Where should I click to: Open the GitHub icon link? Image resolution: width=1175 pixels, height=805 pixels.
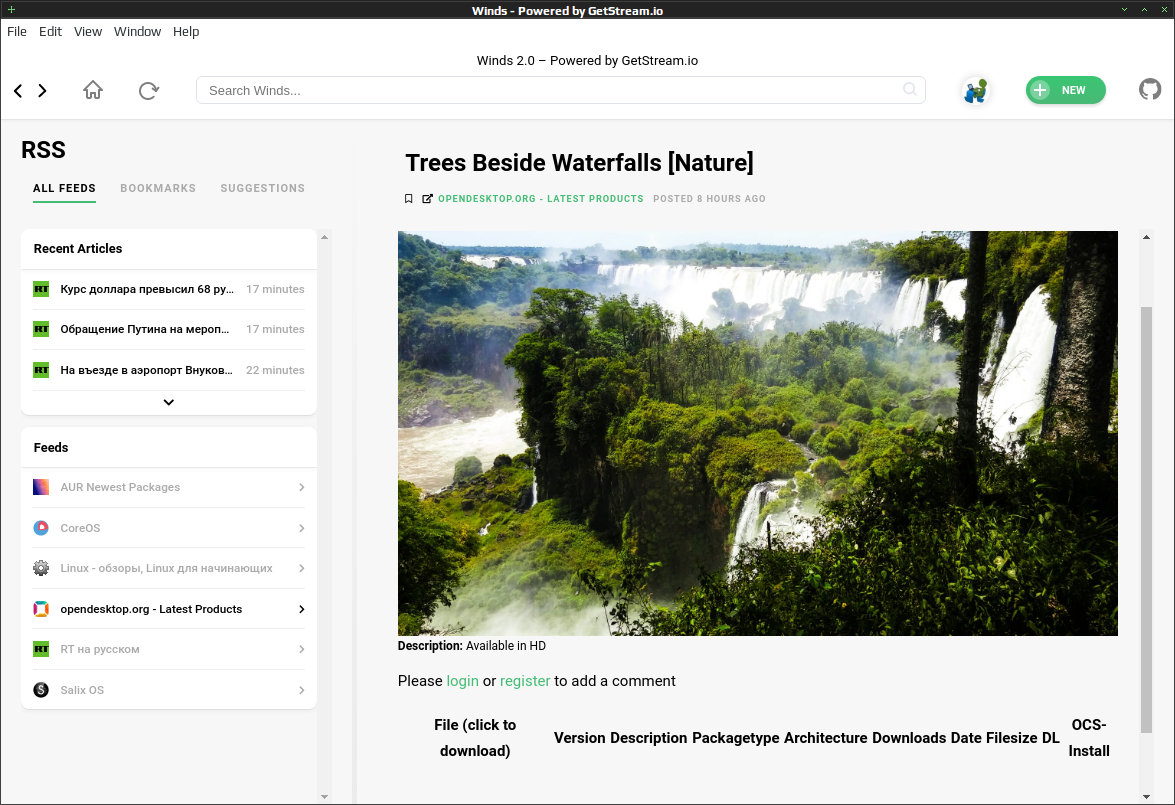pyautogui.click(x=1150, y=90)
